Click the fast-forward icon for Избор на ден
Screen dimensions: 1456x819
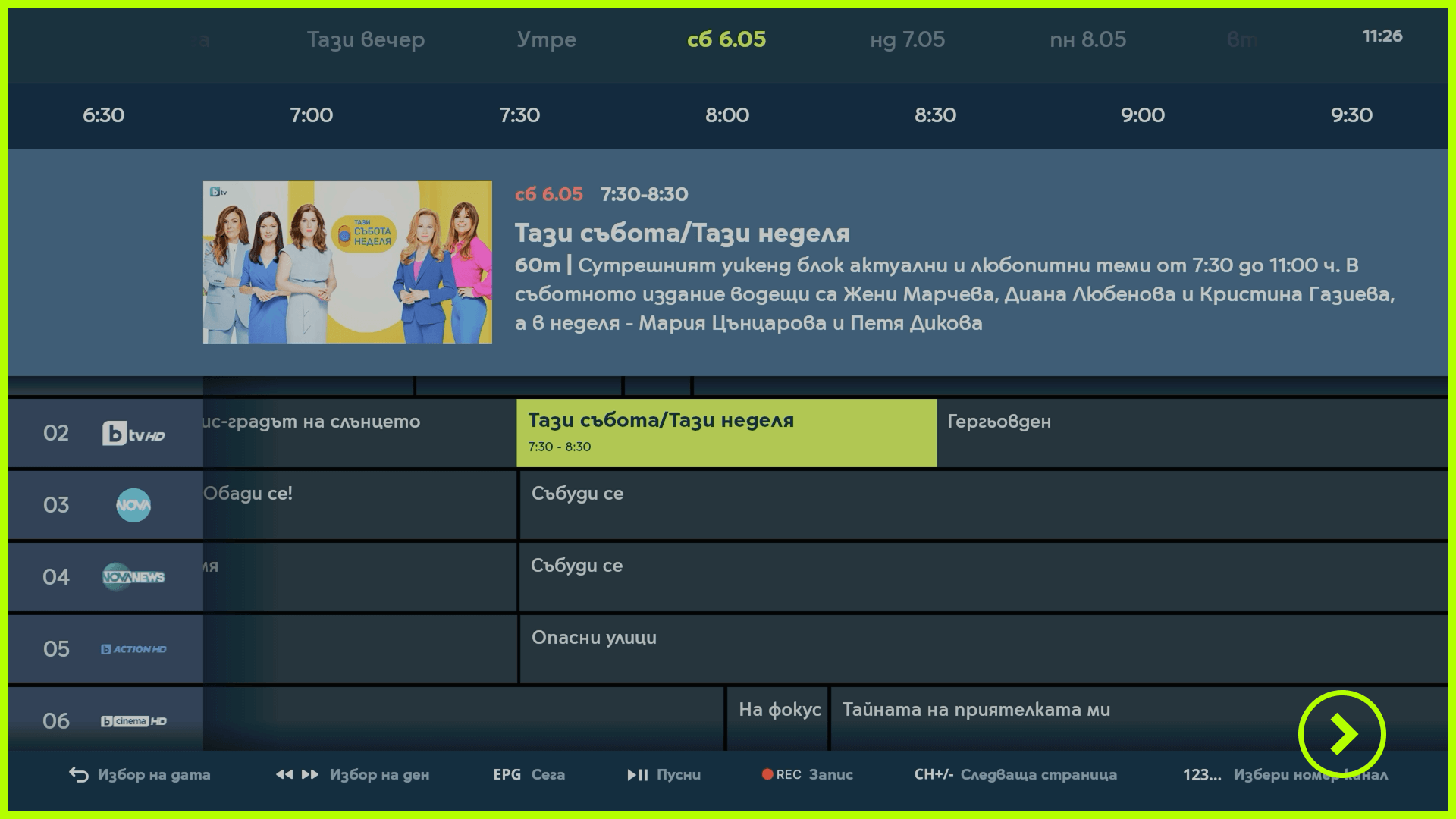click(x=309, y=774)
